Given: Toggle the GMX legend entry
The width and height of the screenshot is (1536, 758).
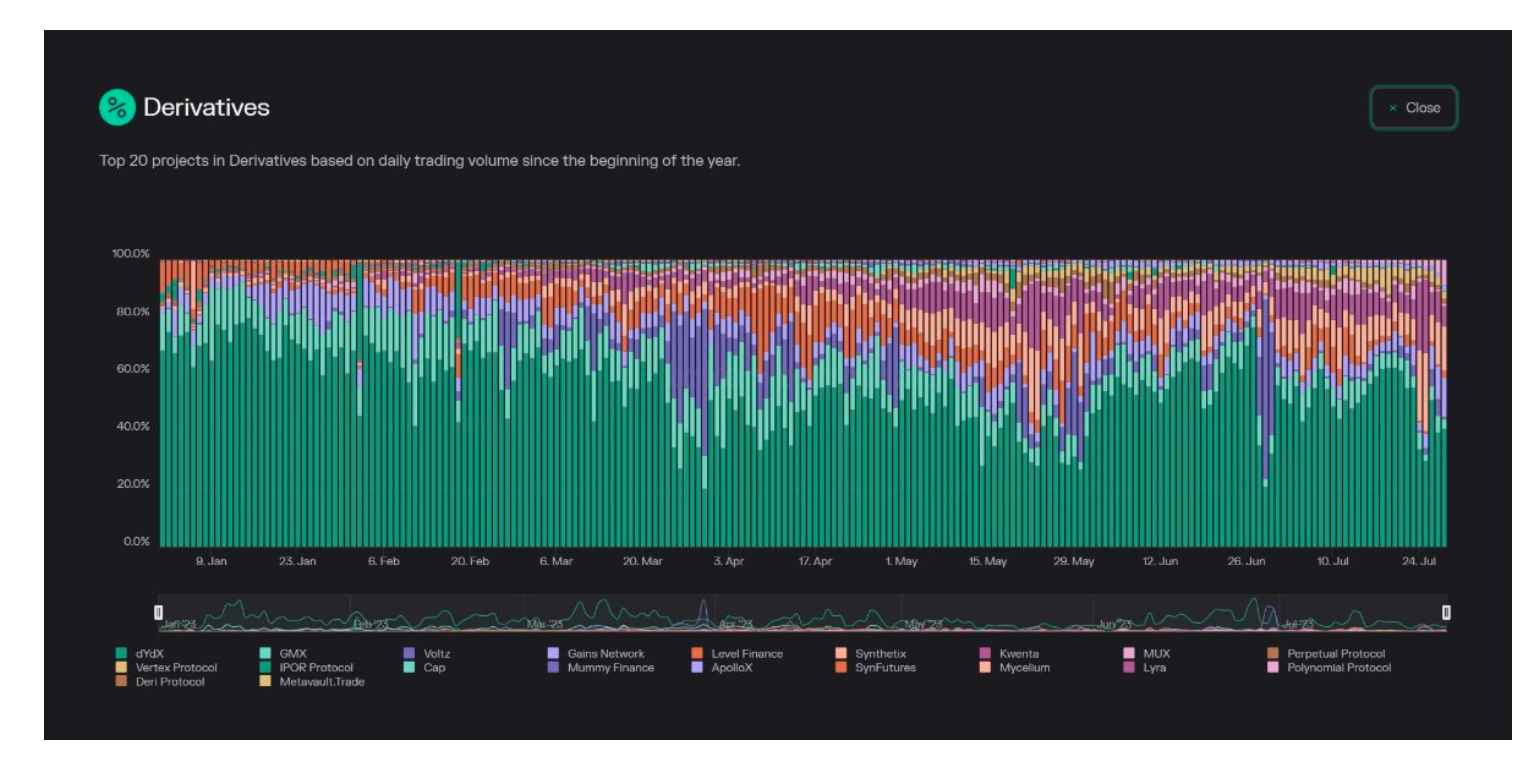Looking at the screenshot, I should (283, 654).
